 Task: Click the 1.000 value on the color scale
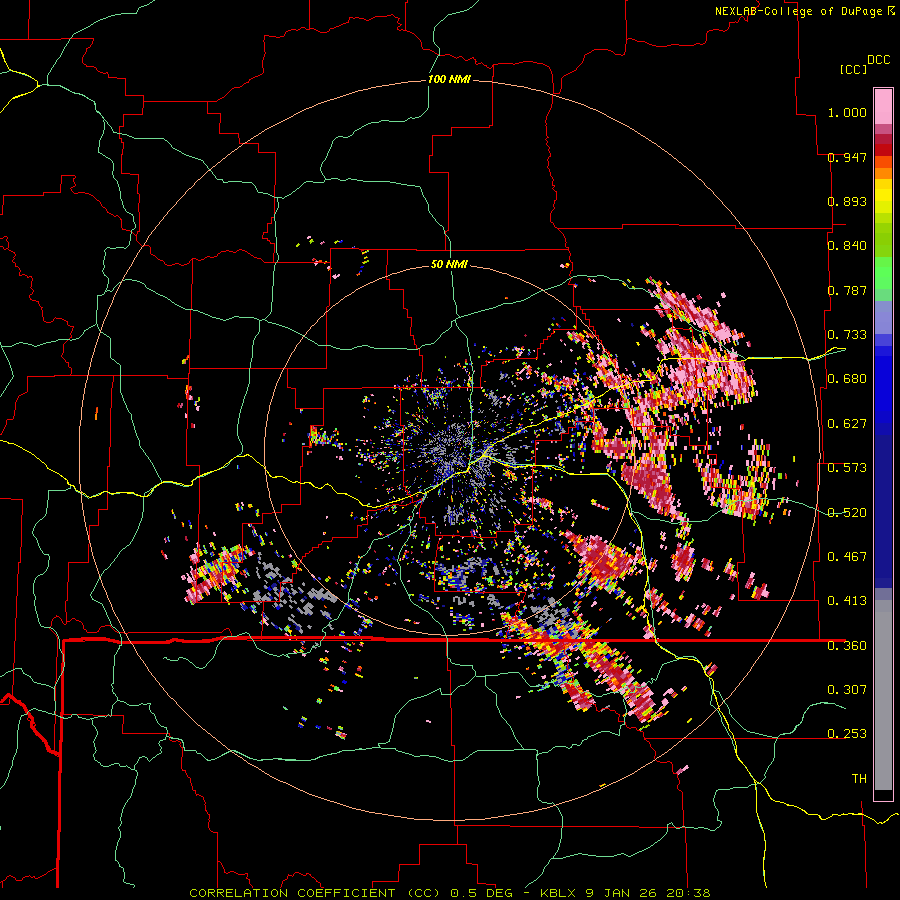pos(847,112)
